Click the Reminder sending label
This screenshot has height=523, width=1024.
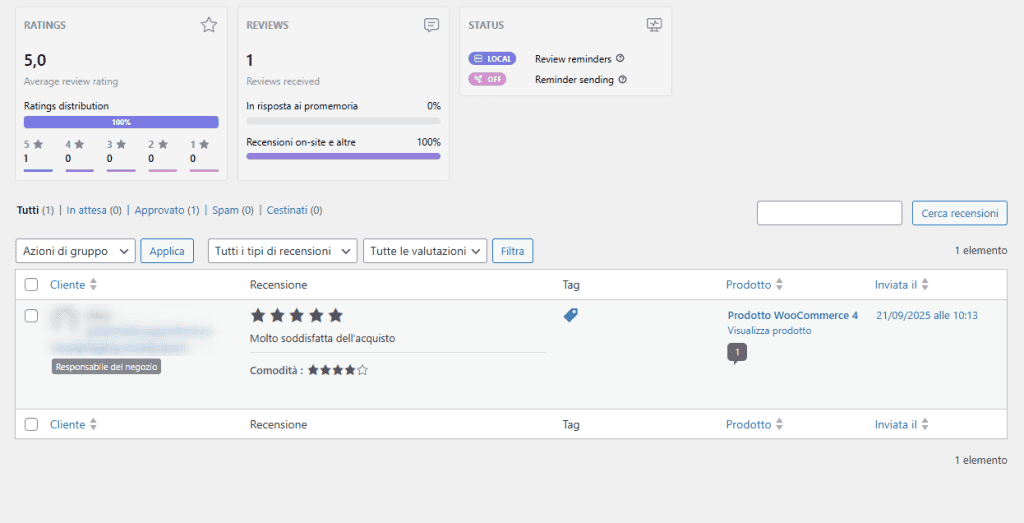click(x=574, y=80)
